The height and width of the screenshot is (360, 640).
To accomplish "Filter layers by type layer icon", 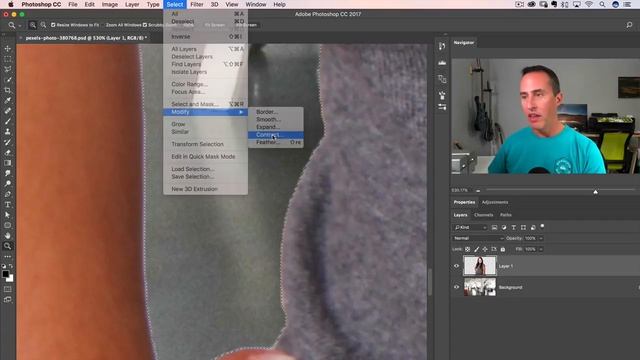I will pyautogui.click(x=513, y=227).
